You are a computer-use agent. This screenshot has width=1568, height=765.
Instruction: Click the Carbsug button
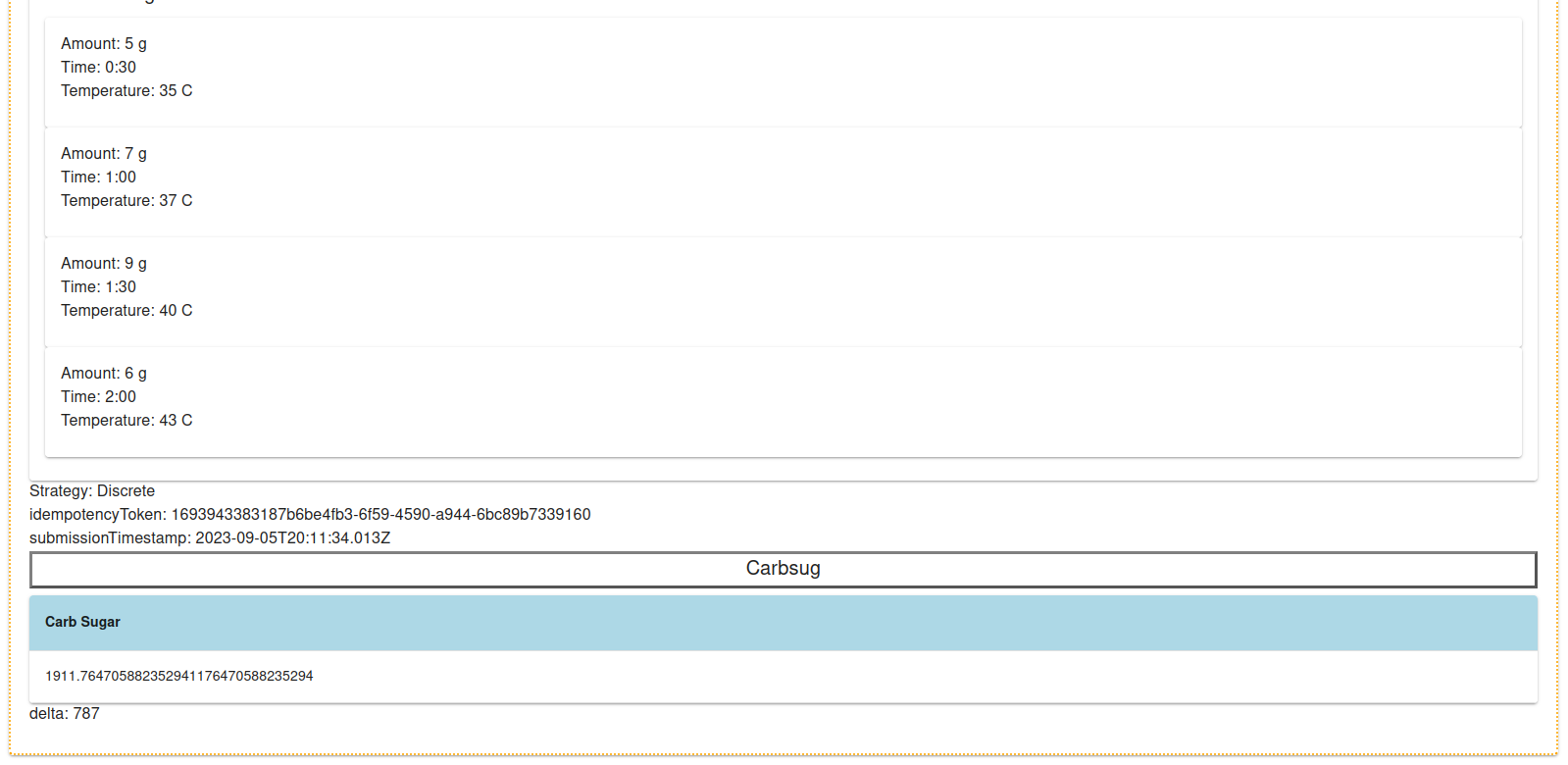[x=783, y=569]
